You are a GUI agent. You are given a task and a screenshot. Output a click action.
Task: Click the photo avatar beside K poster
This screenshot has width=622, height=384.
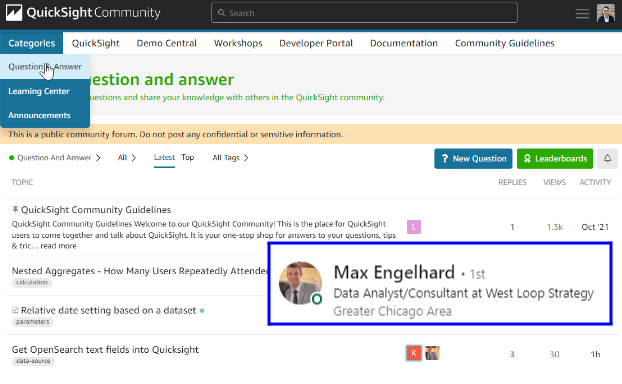click(x=432, y=353)
